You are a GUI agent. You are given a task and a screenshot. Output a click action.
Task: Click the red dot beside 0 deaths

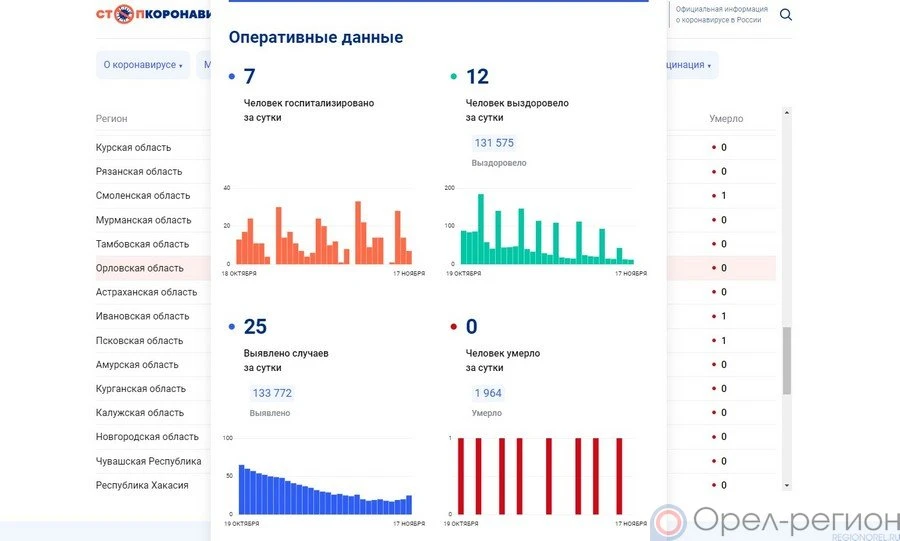(454, 327)
